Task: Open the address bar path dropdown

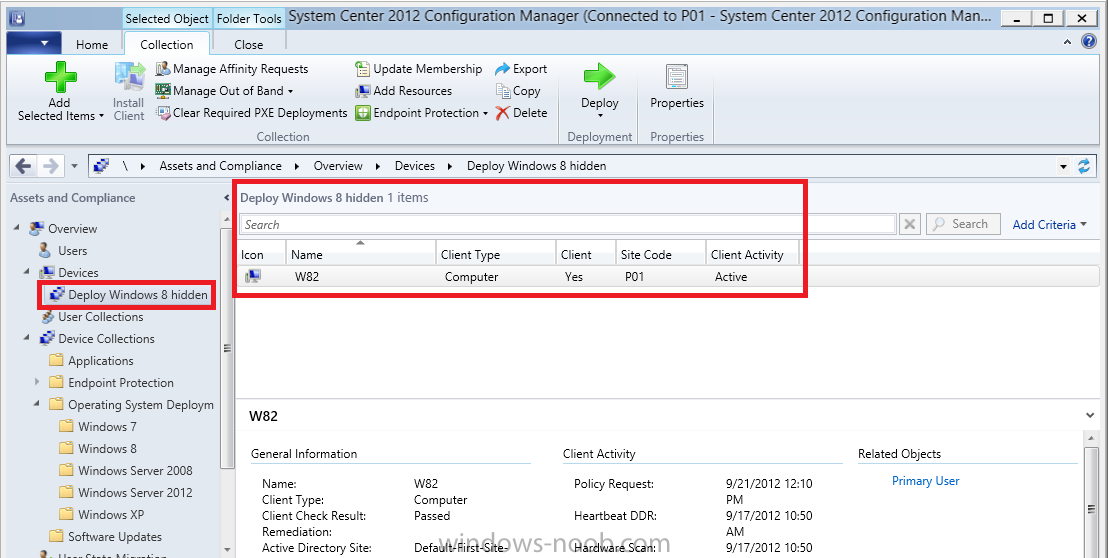Action: click(1063, 167)
